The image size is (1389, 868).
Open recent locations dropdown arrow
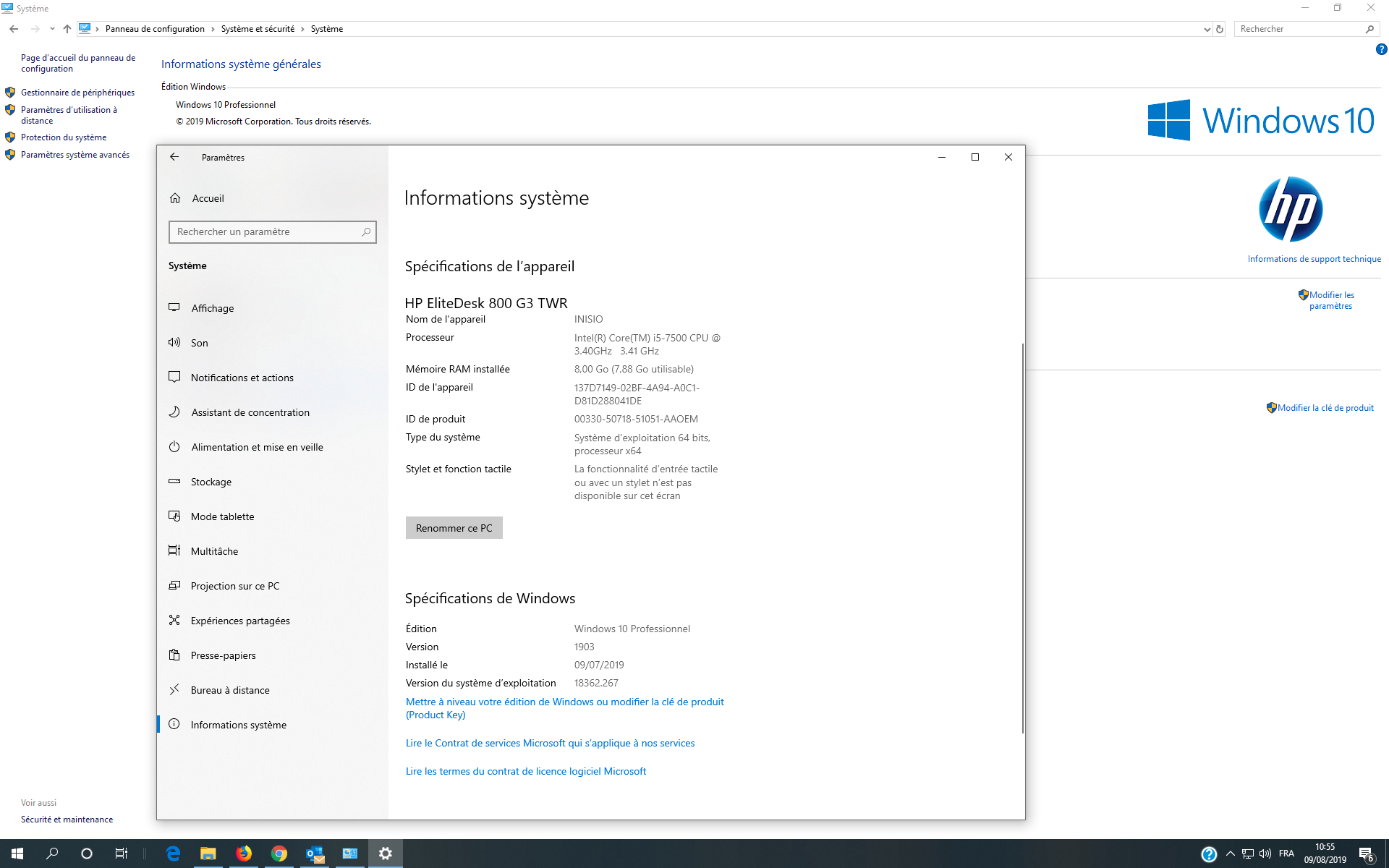pos(52,29)
